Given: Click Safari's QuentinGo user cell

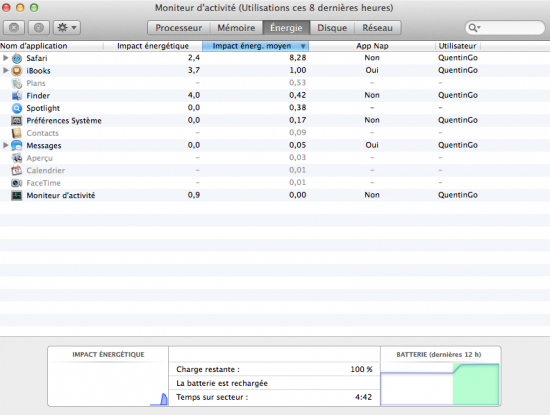Looking at the screenshot, I should pos(457,58).
